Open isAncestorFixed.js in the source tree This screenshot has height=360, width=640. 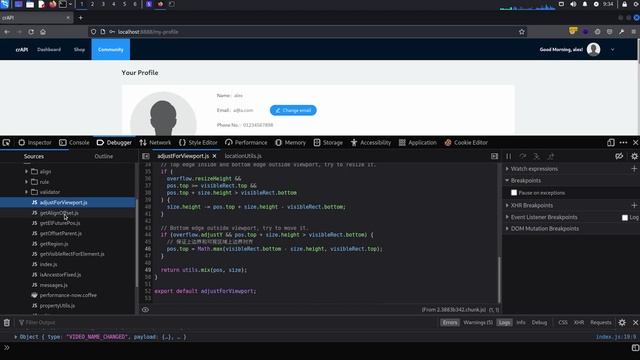pyautogui.click(x=60, y=275)
